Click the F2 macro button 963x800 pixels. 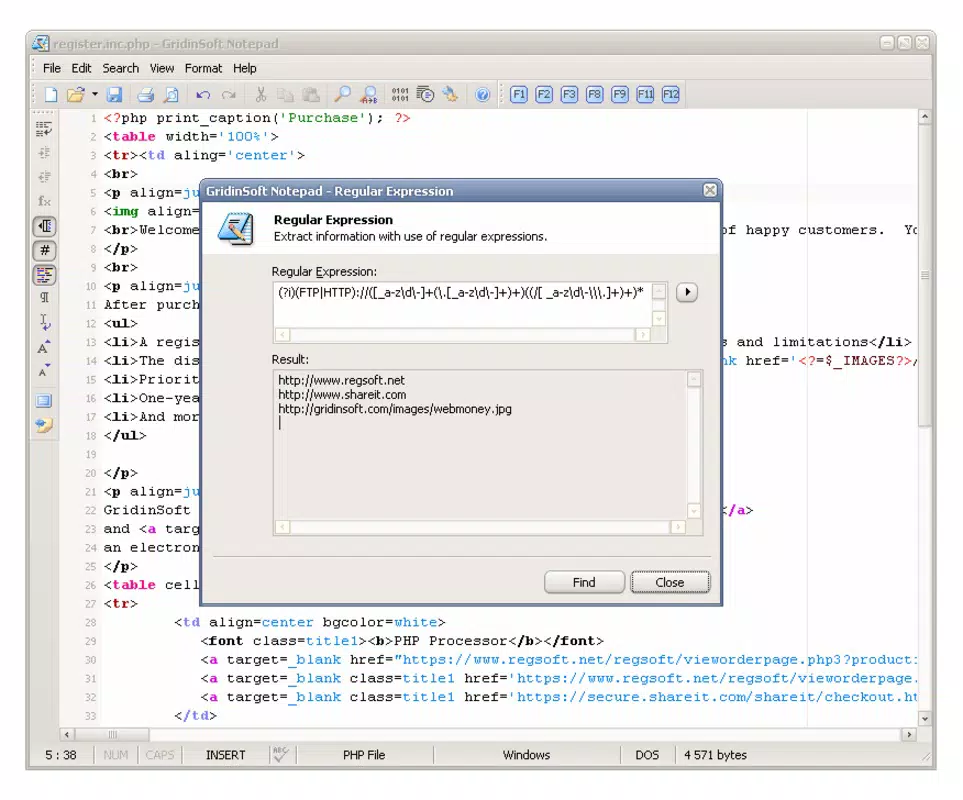pyautogui.click(x=544, y=95)
